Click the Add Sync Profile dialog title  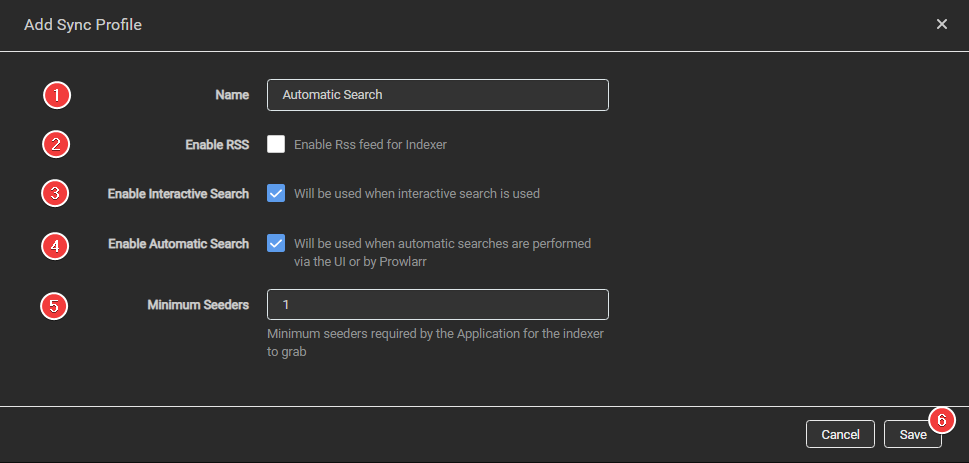pyautogui.click(x=83, y=24)
